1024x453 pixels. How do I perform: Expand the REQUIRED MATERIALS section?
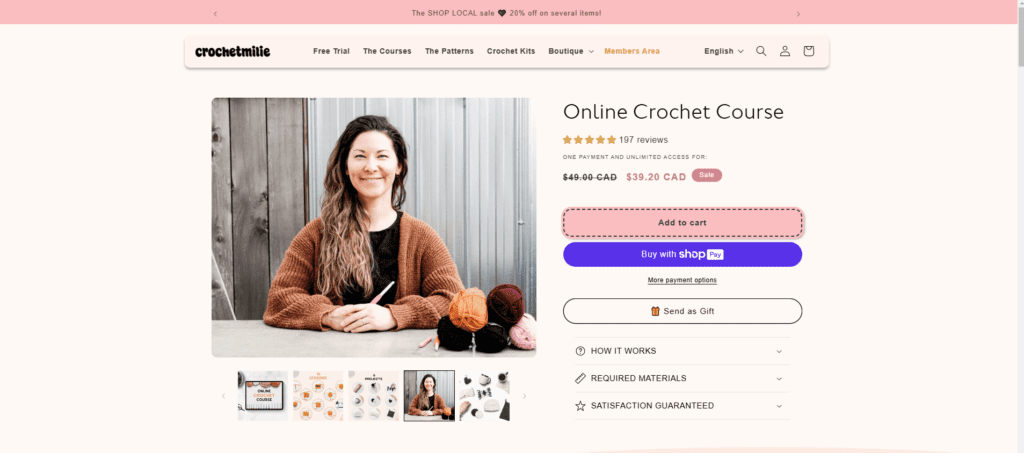point(682,379)
